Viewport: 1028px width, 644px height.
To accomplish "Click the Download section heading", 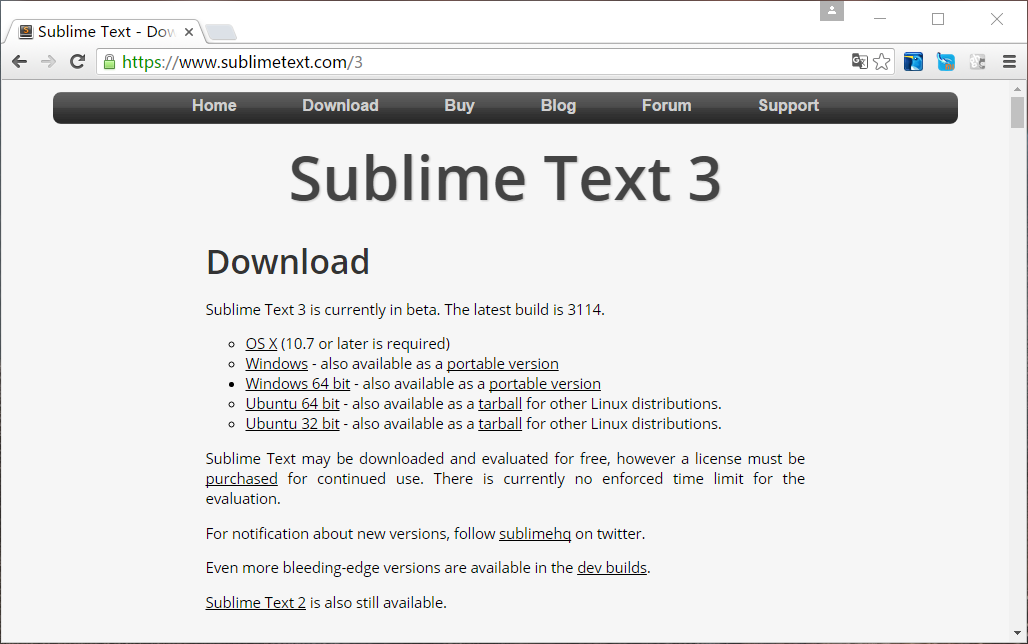I will click(x=288, y=262).
